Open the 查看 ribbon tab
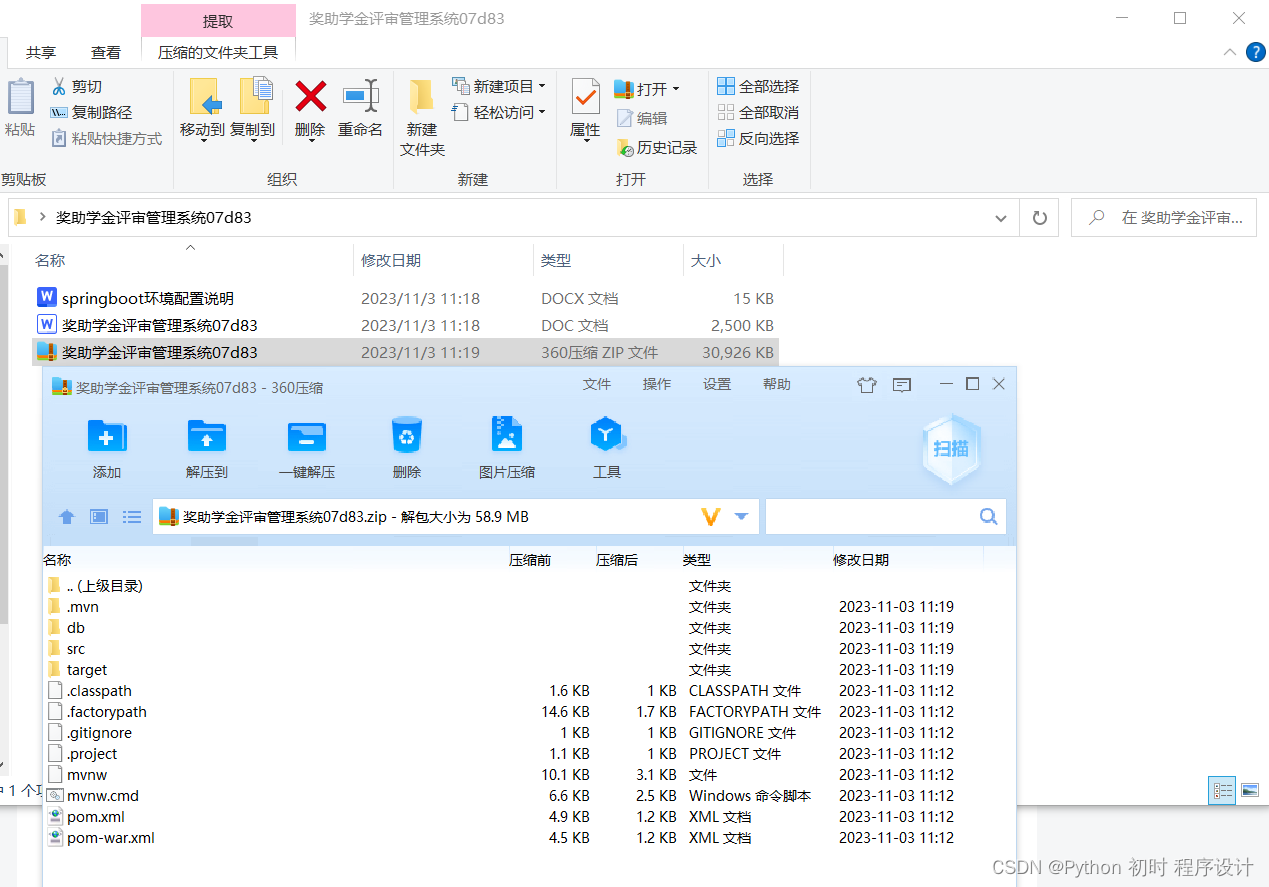 tap(106, 52)
